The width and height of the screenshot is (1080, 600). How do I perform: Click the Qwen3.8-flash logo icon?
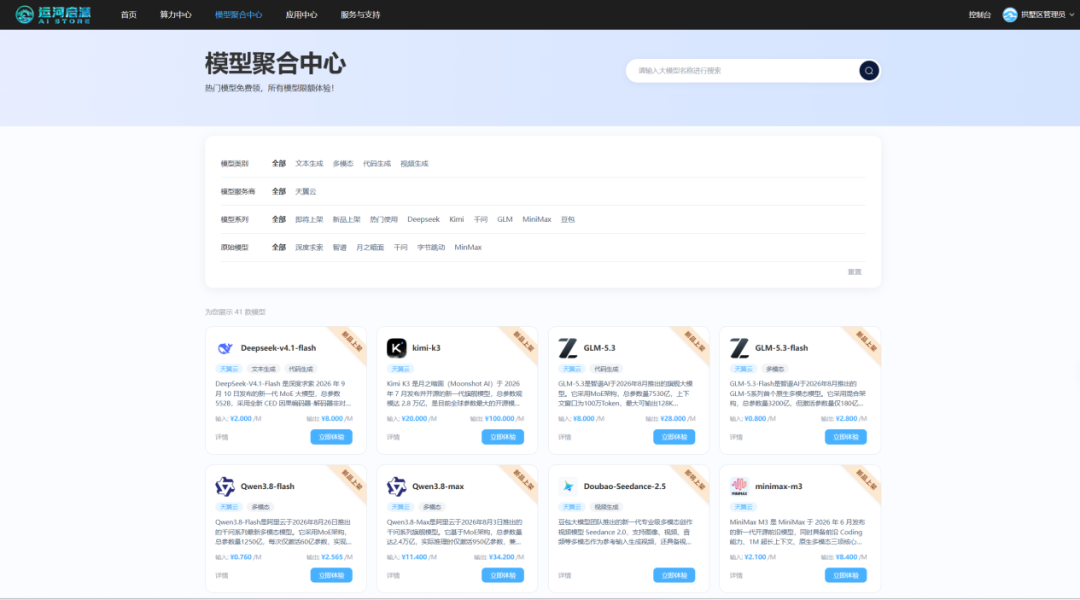click(x=225, y=486)
